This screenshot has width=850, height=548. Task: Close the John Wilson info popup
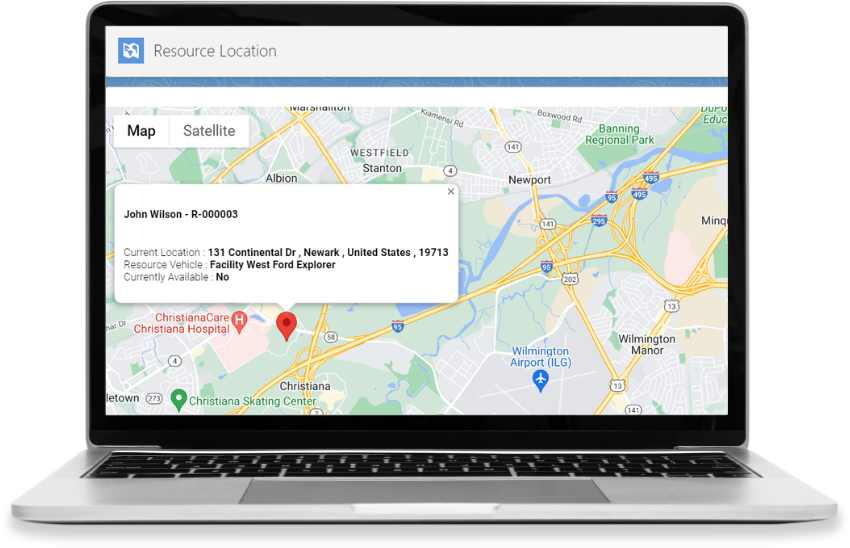click(x=450, y=191)
